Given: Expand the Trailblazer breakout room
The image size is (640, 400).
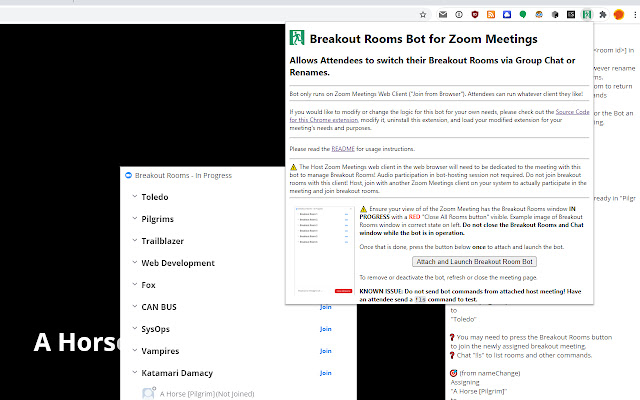Looking at the screenshot, I should click(x=135, y=240).
